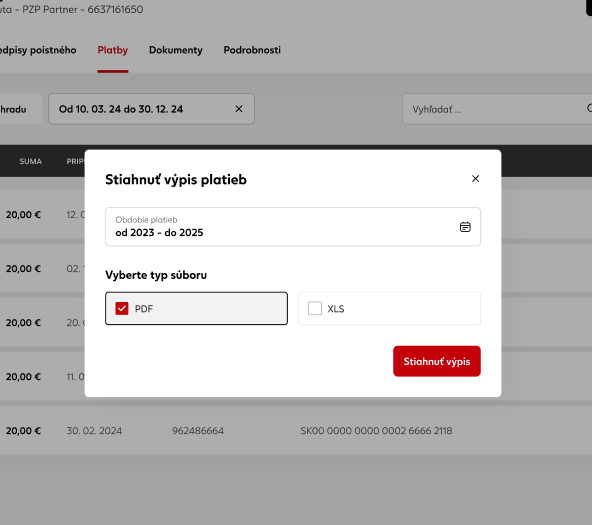The width and height of the screenshot is (592, 525).
Task: Click the Vyhľadať search field
Action: [497, 109]
